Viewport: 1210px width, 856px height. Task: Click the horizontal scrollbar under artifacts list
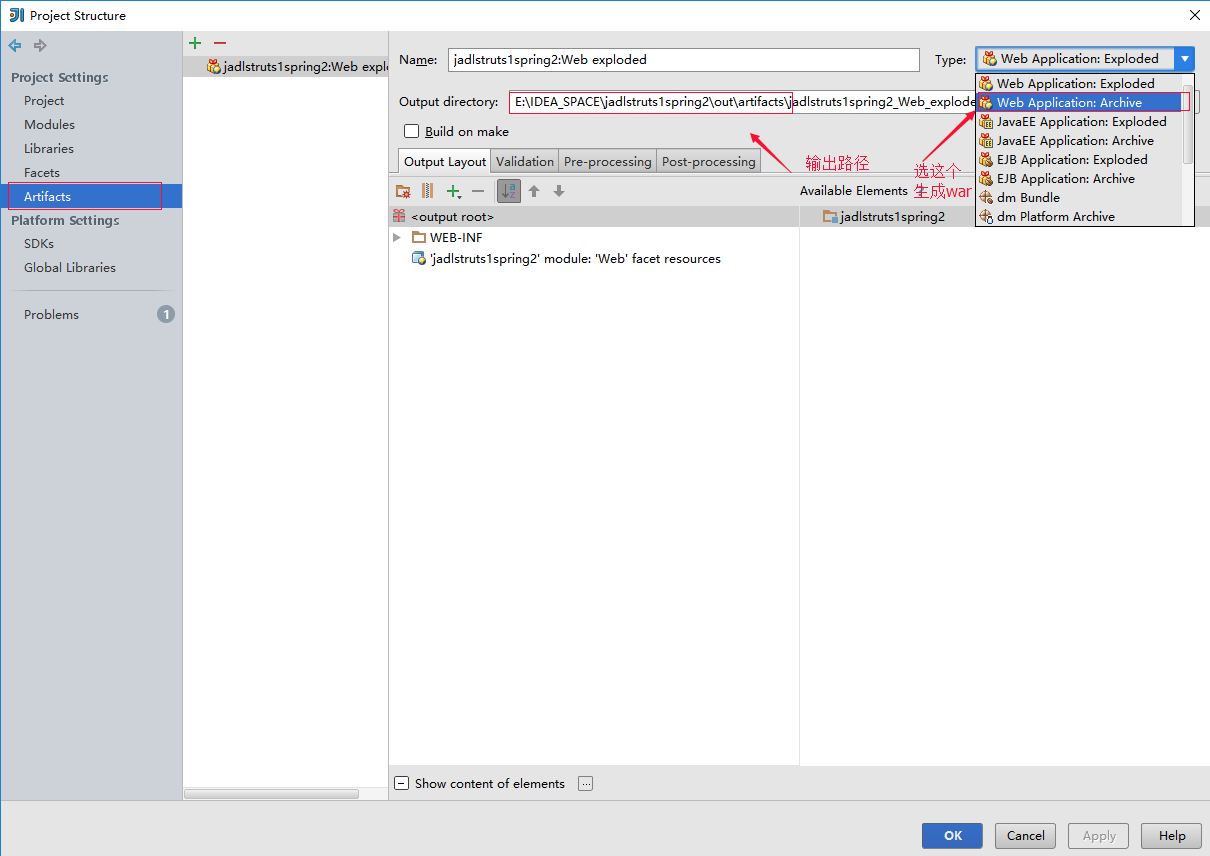[x=272, y=794]
